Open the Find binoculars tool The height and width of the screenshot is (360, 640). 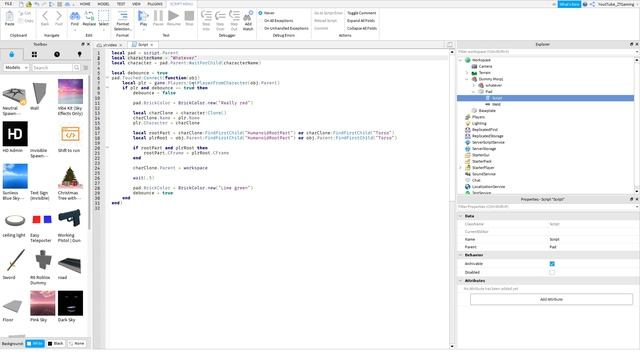point(75,18)
